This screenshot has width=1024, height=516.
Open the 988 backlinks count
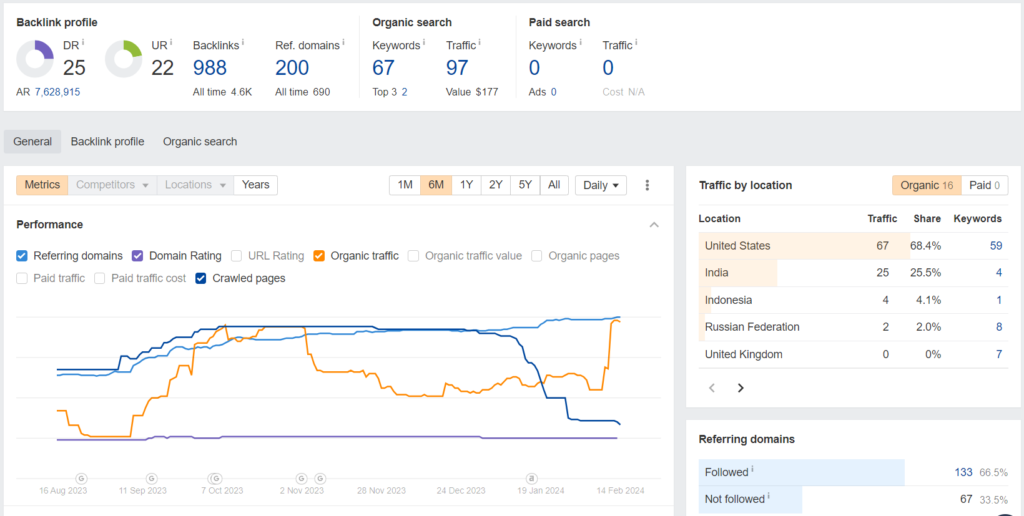point(210,68)
